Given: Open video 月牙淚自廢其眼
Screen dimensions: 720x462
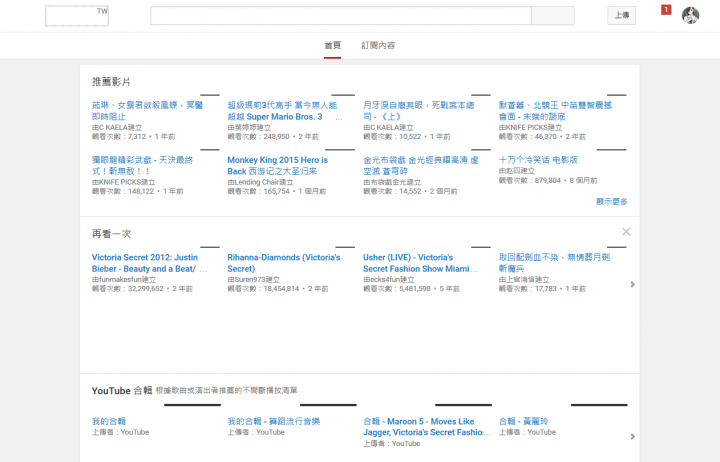Looking at the screenshot, I should [x=418, y=111].
